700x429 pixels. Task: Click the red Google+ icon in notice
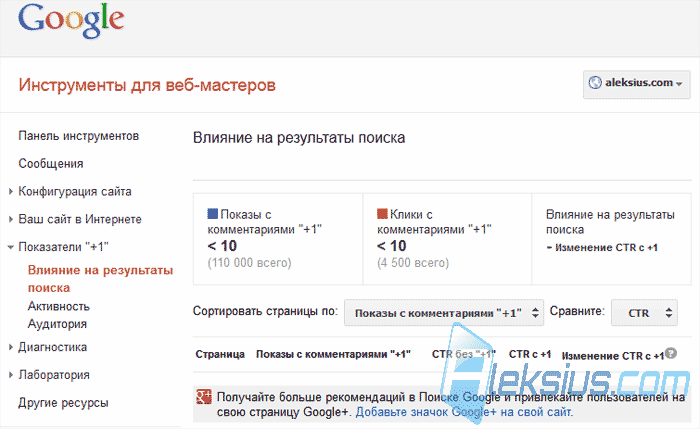[204, 396]
